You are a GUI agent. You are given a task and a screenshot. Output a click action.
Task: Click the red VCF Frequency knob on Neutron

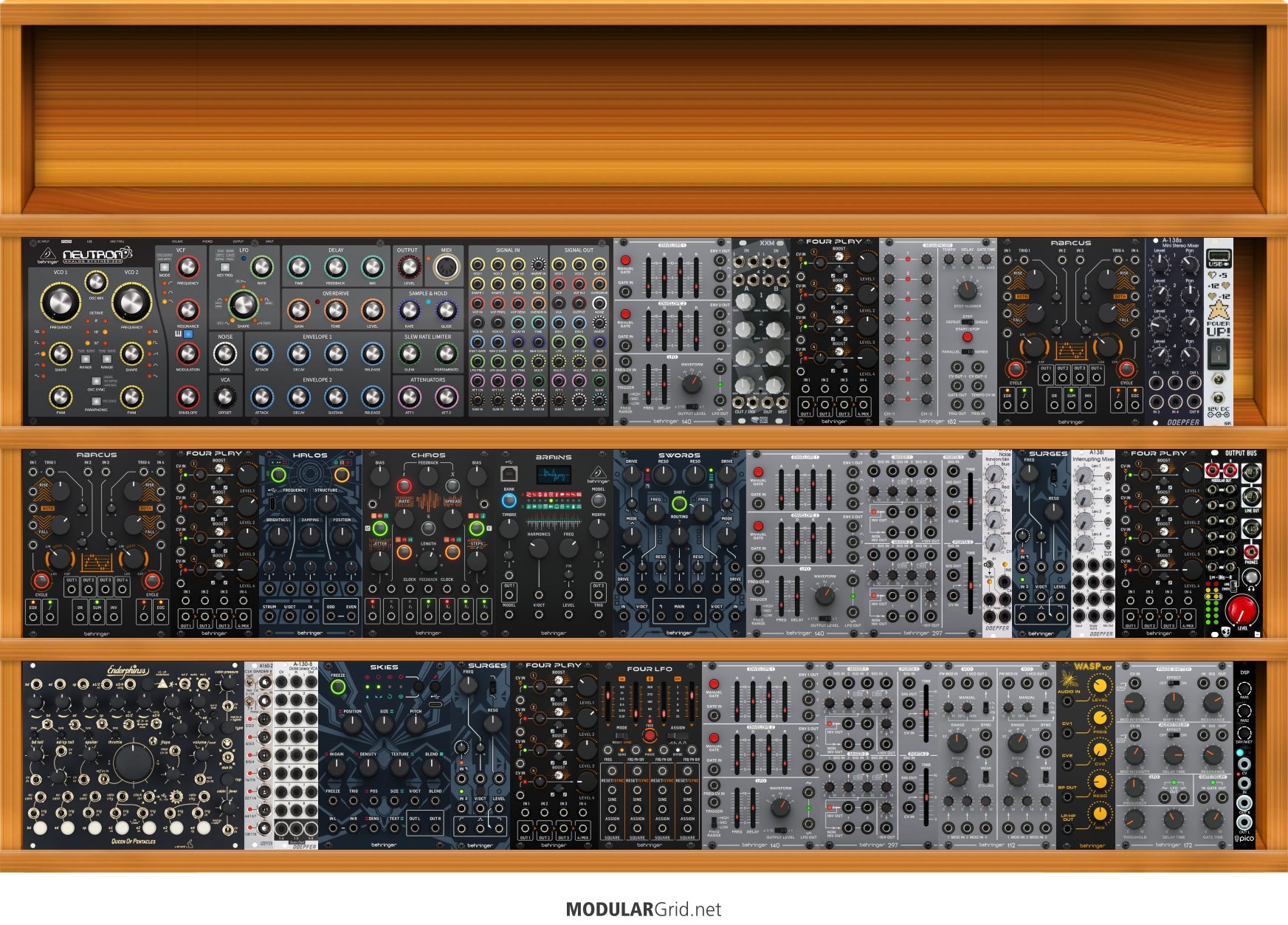click(x=187, y=267)
